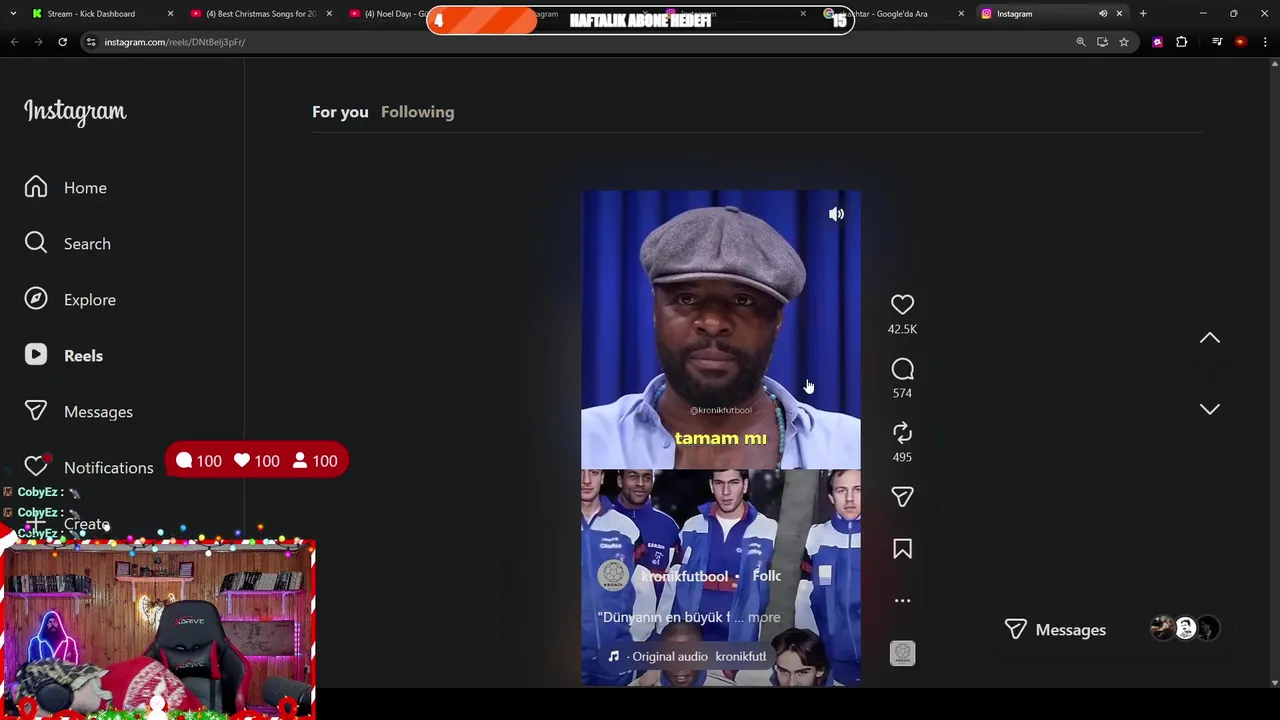
Task: Switch to the Best Christmas Songs tab
Action: point(260,14)
